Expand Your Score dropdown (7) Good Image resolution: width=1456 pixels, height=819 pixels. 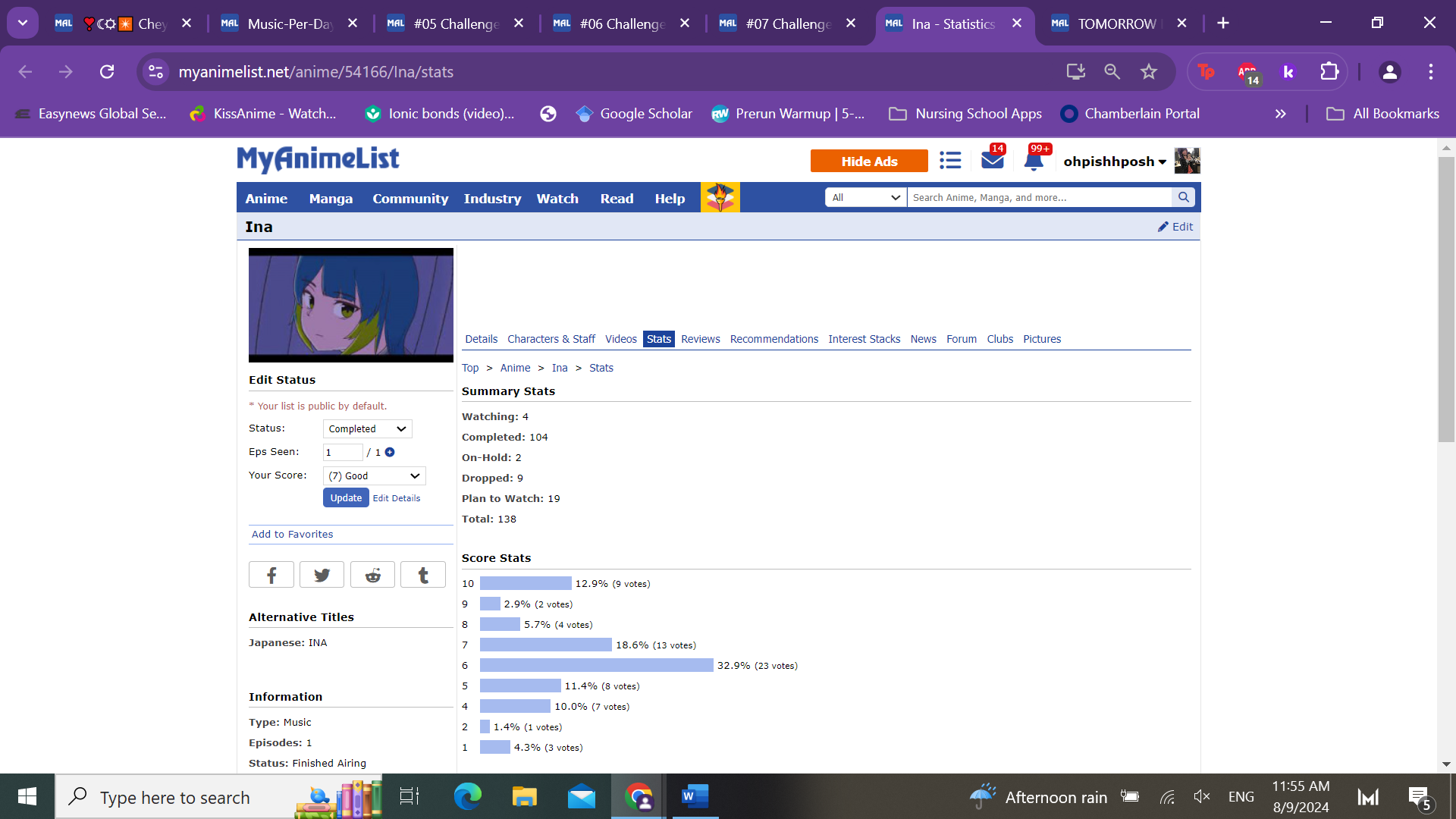[374, 475]
